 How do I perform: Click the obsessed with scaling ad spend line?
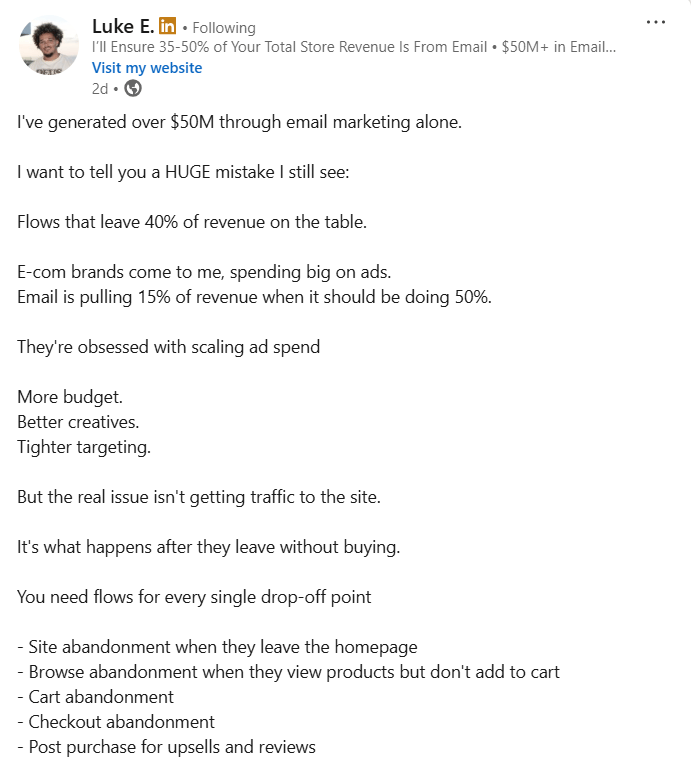(169, 347)
